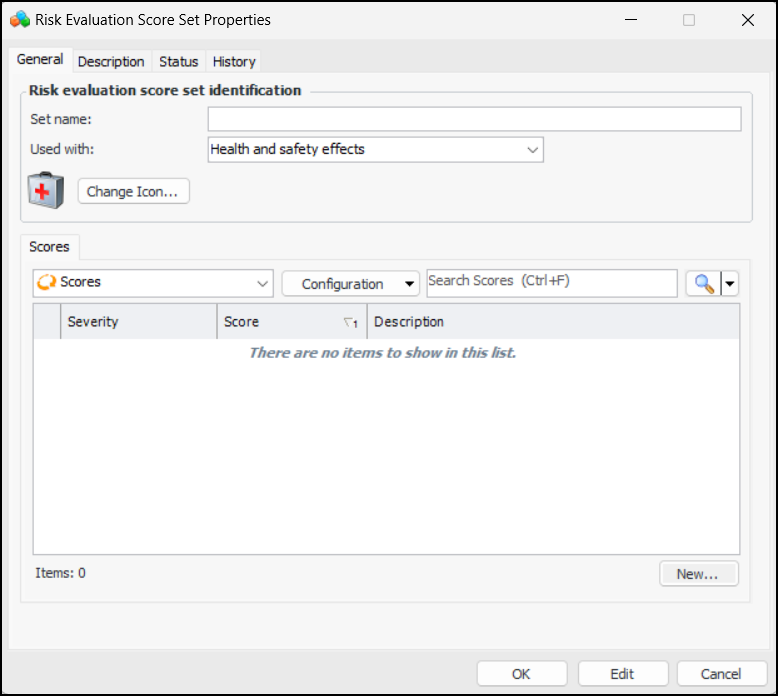Open the Configuration dropdown button
Viewport: 778px width, 696px height.
tap(350, 284)
